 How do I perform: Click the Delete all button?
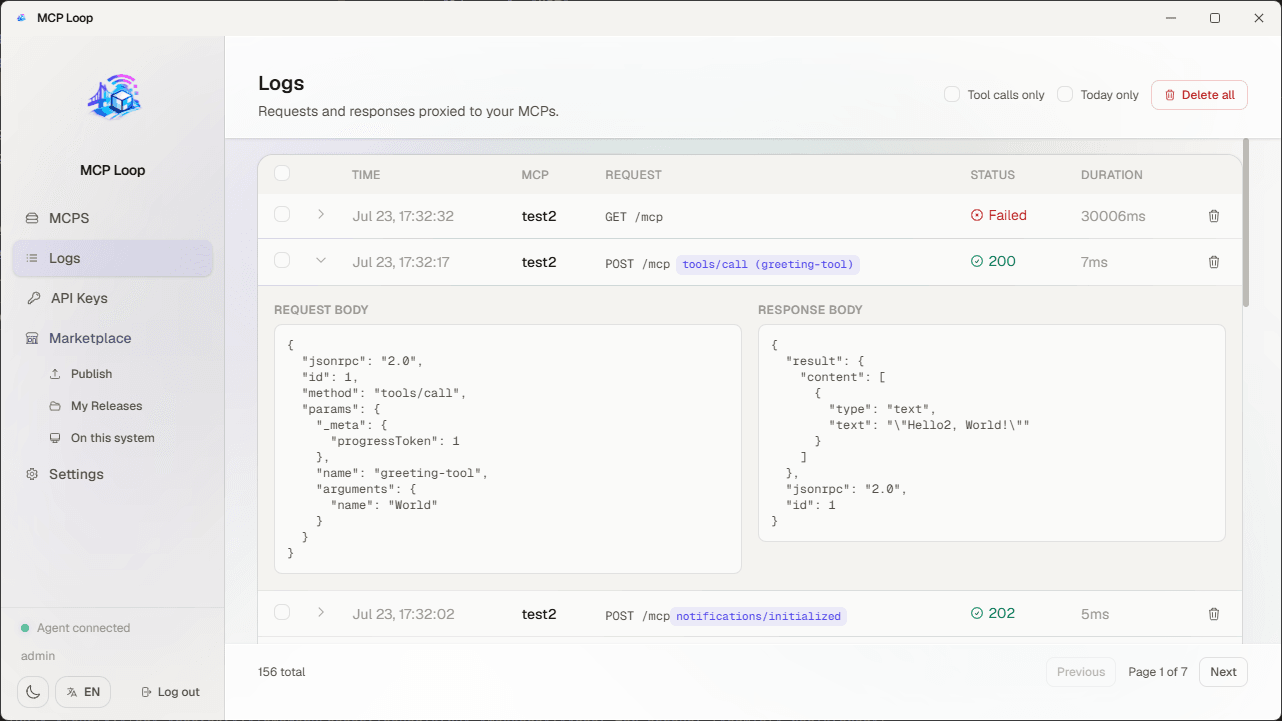1199,95
